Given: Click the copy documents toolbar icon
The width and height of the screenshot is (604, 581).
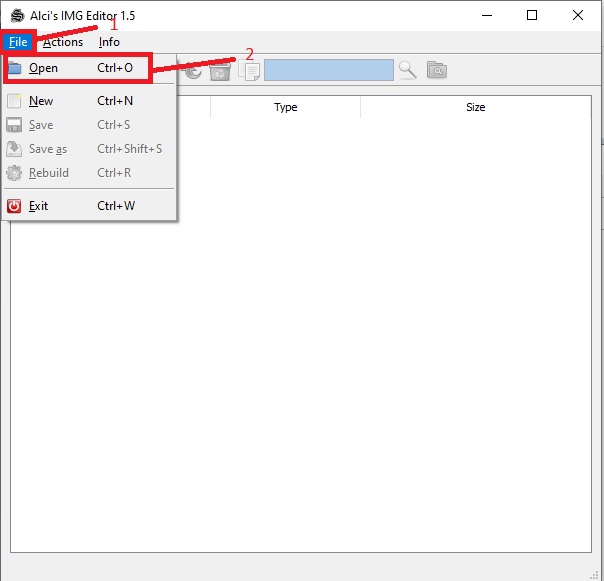Looking at the screenshot, I should (x=249, y=71).
